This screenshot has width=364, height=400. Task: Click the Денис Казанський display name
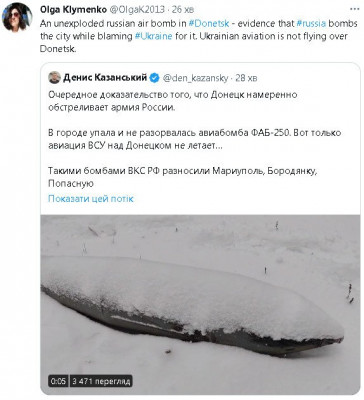pos(105,78)
